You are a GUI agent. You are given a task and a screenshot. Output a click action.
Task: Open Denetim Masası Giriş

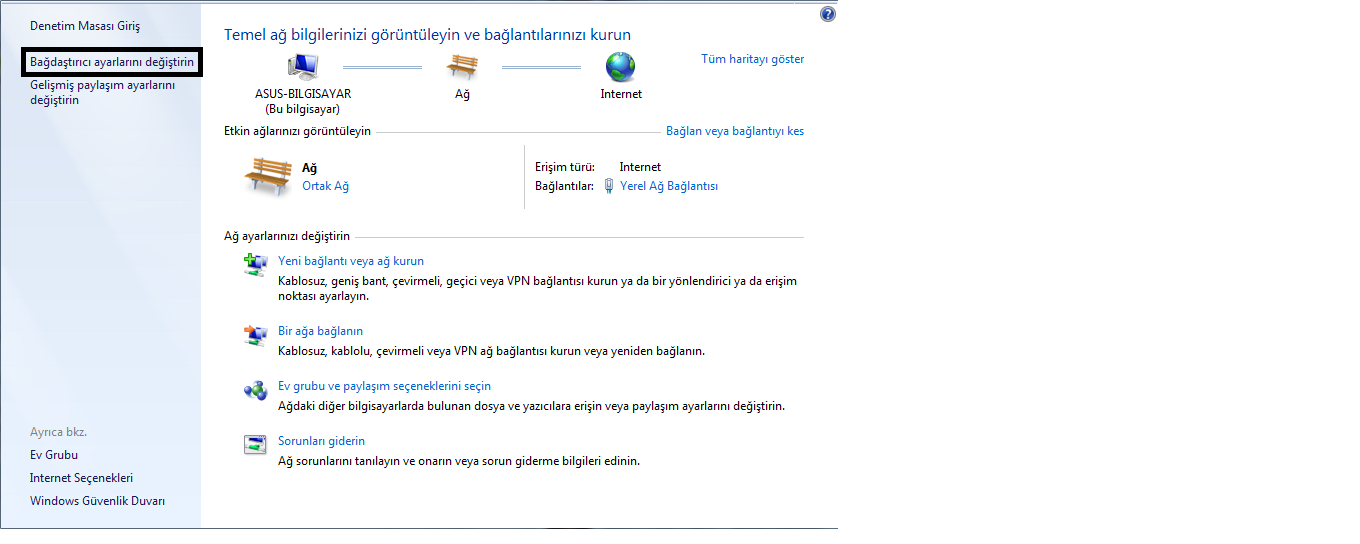pos(85,25)
